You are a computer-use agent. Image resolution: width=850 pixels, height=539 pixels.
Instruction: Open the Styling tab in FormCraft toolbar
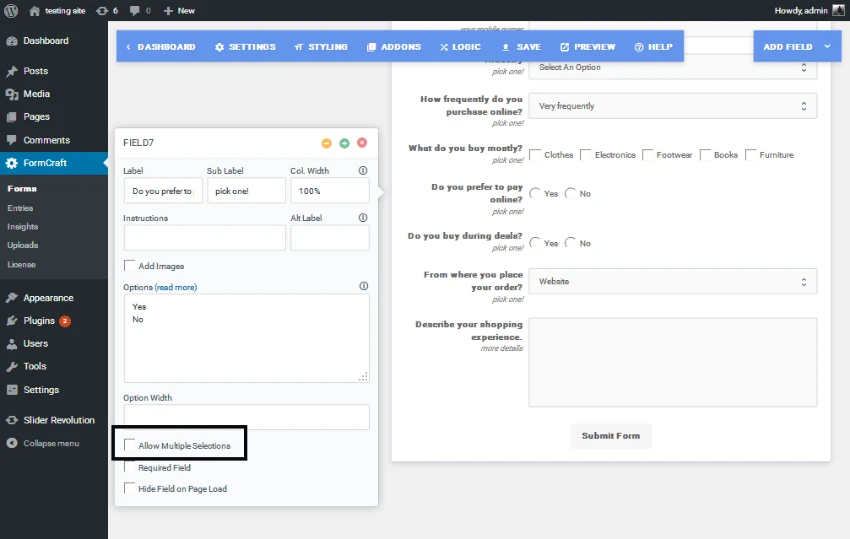pos(320,47)
